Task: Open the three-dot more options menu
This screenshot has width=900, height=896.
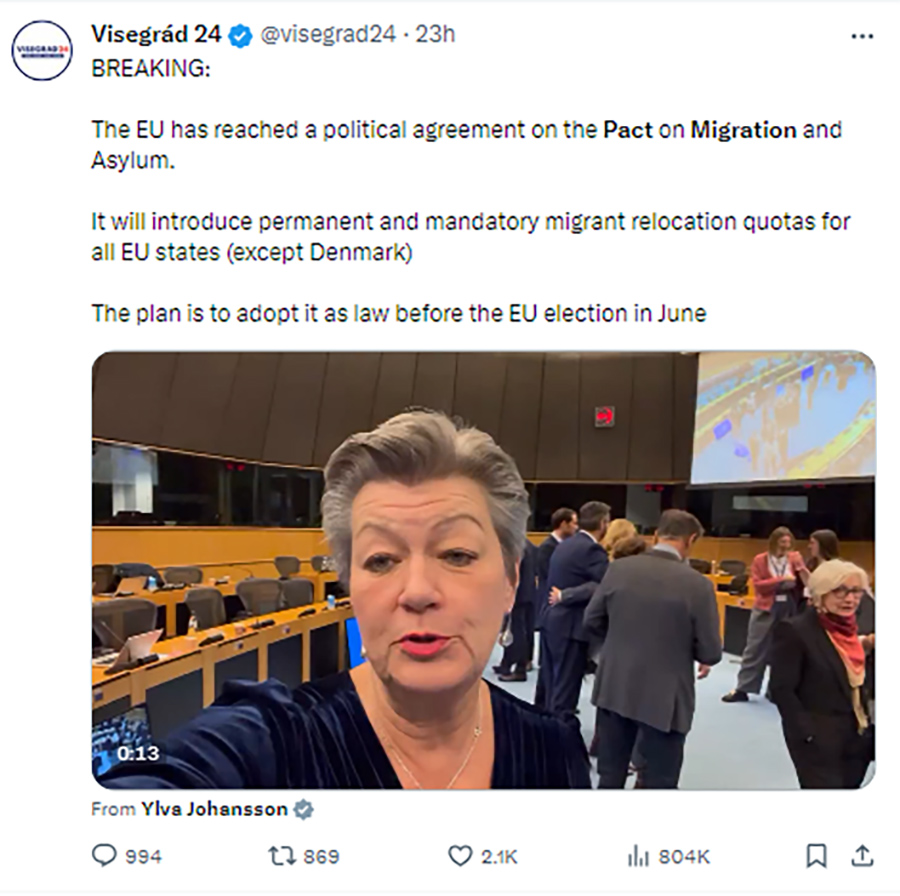Action: coord(862,36)
